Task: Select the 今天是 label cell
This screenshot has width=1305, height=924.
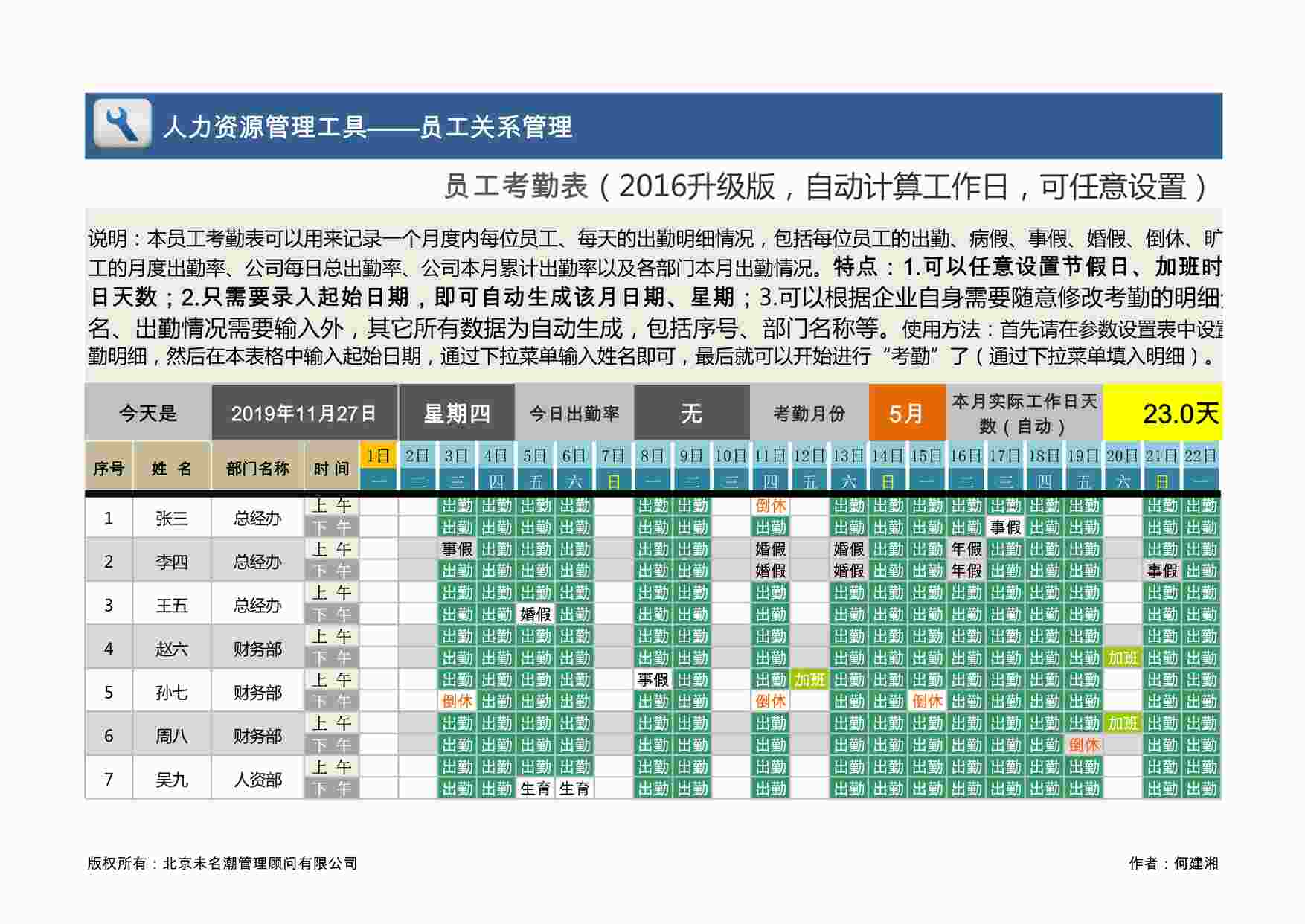Action: (x=148, y=413)
